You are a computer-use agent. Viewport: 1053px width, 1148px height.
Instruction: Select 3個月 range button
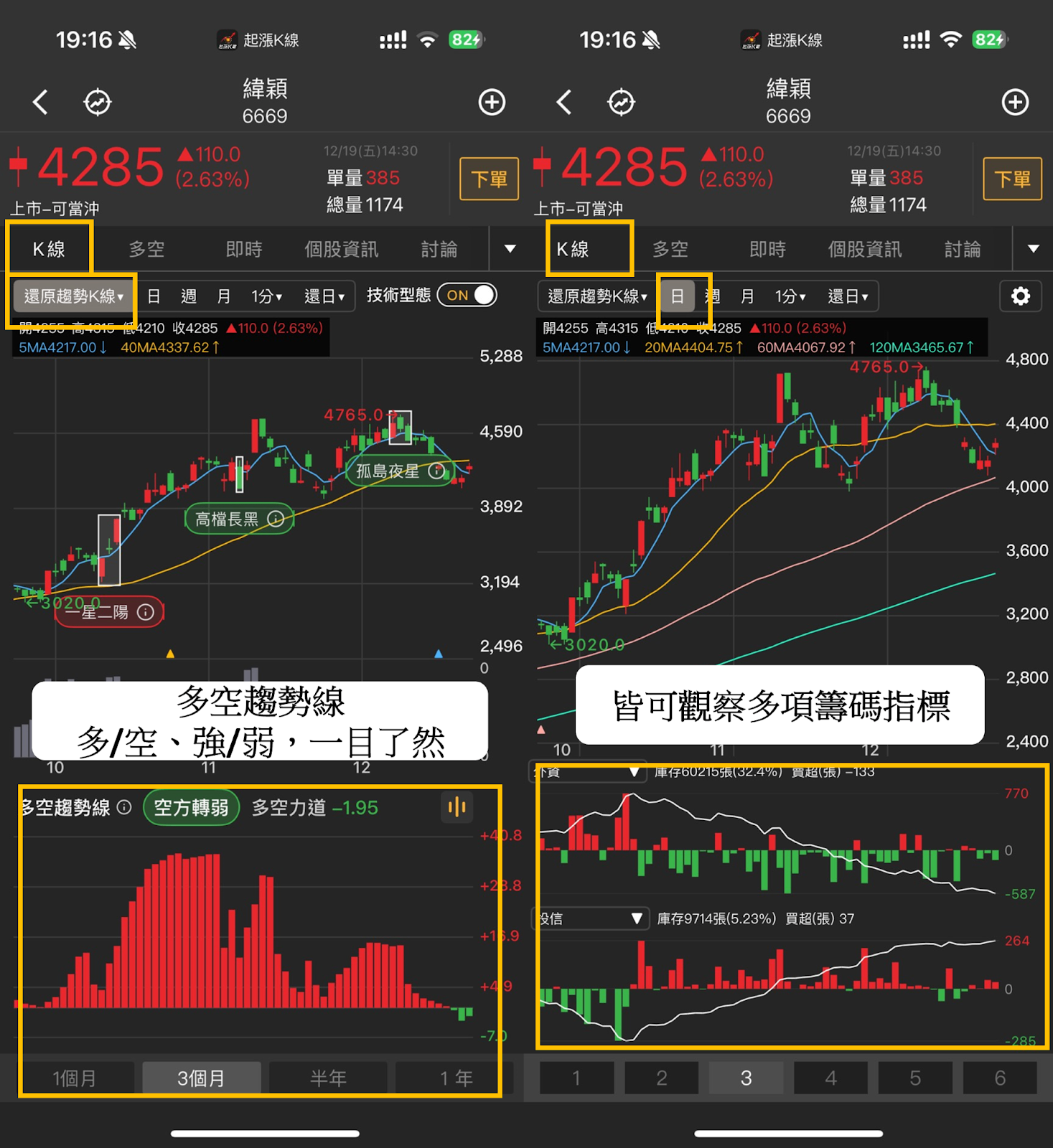point(201,1078)
